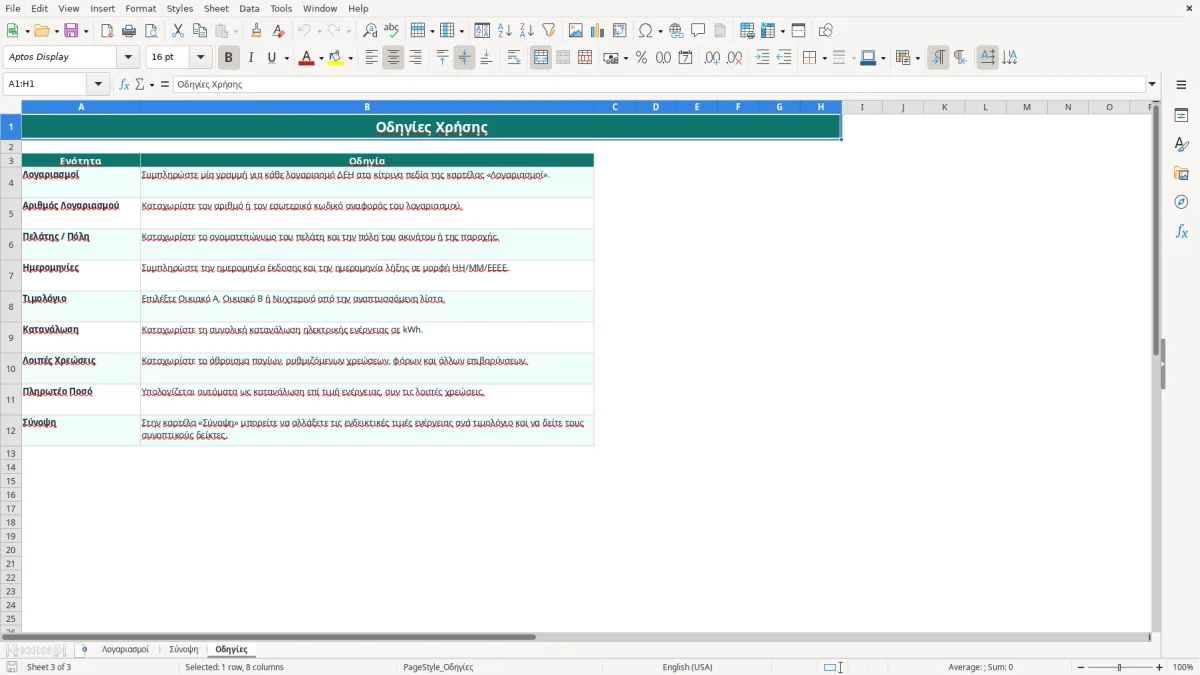Image resolution: width=1200 pixels, height=675 pixels.
Task: Insert a chart
Action: (x=598, y=31)
